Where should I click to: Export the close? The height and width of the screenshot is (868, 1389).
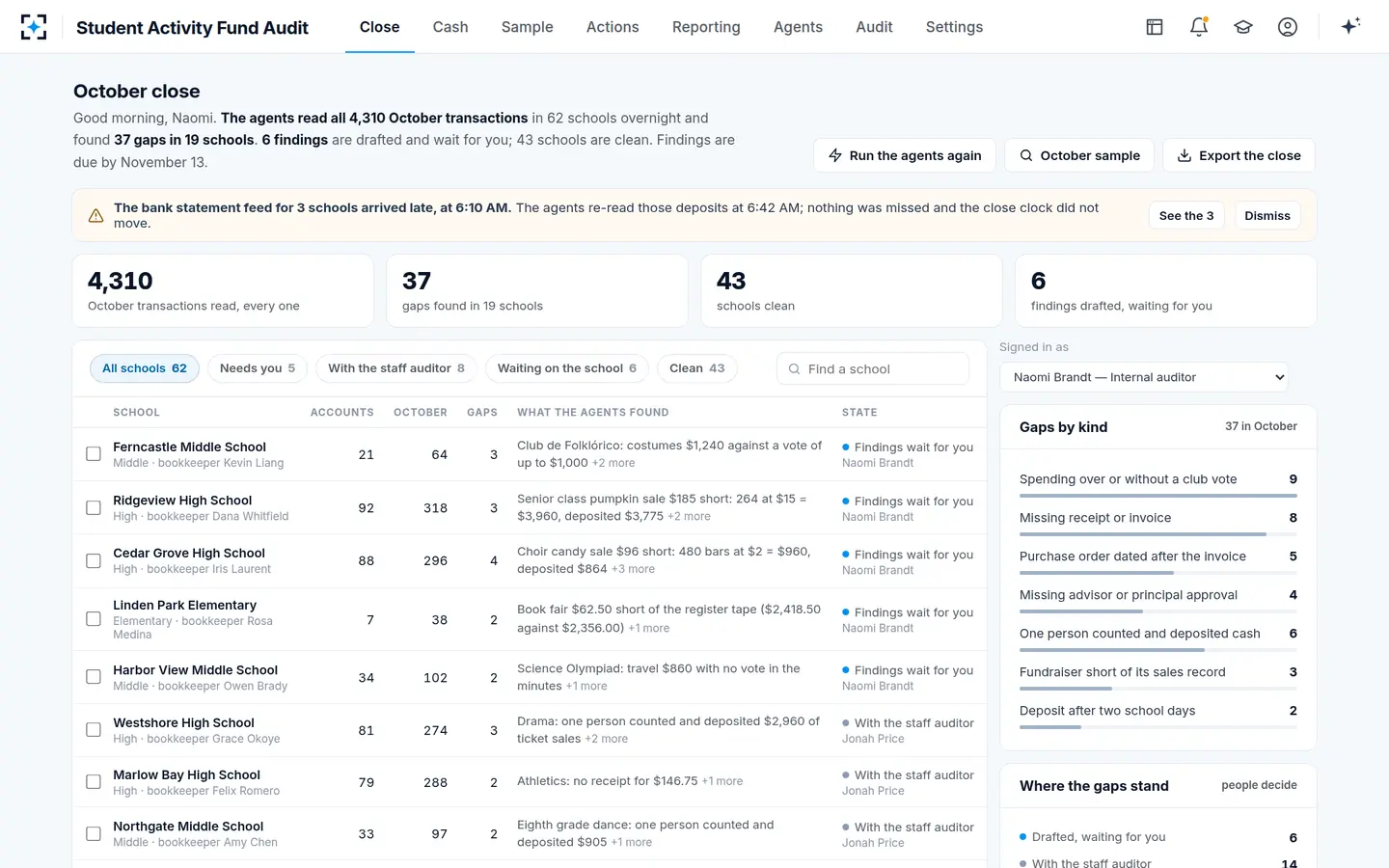[1239, 155]
